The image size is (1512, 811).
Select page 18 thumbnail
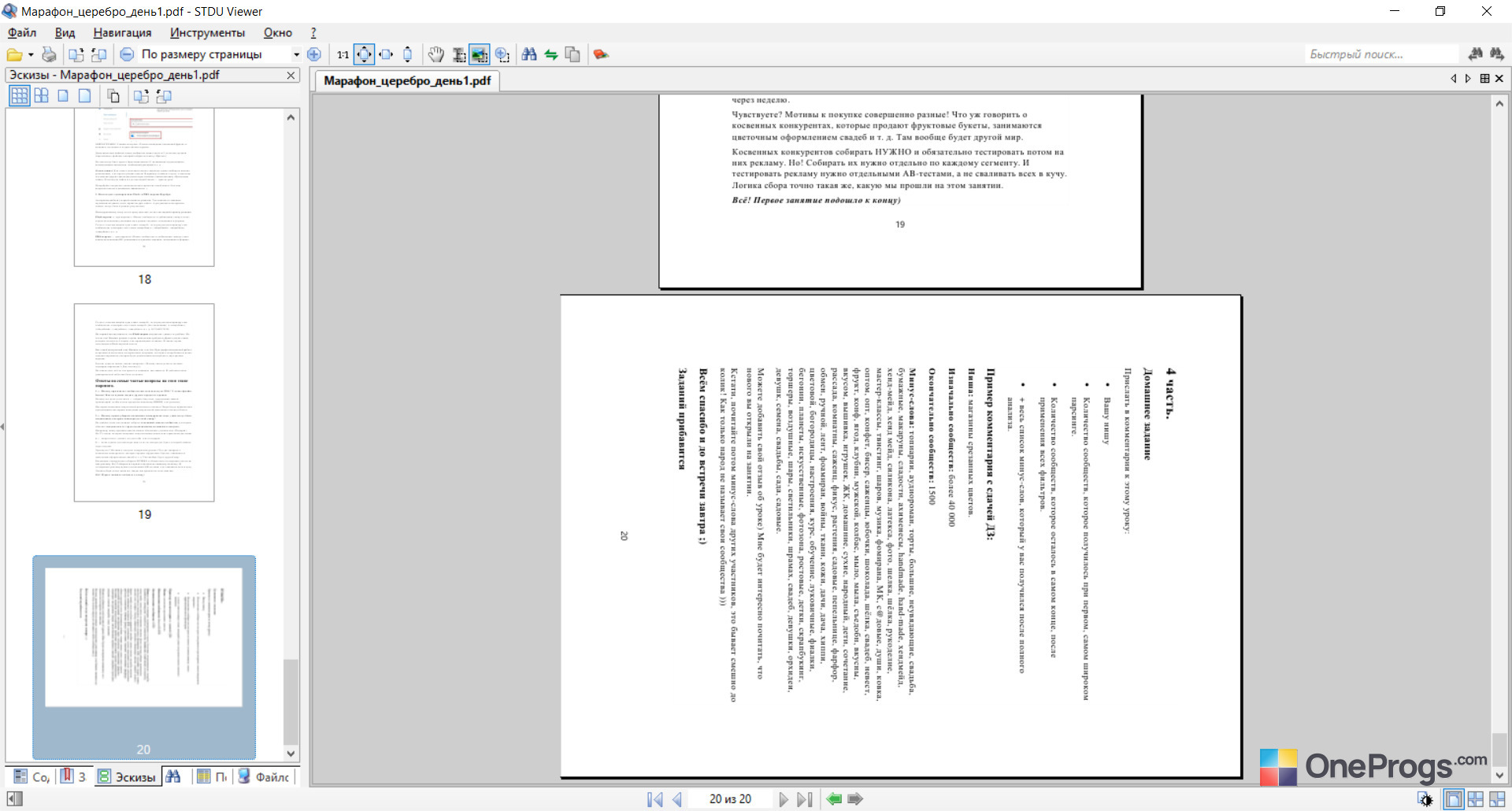(x=144, y=187)
